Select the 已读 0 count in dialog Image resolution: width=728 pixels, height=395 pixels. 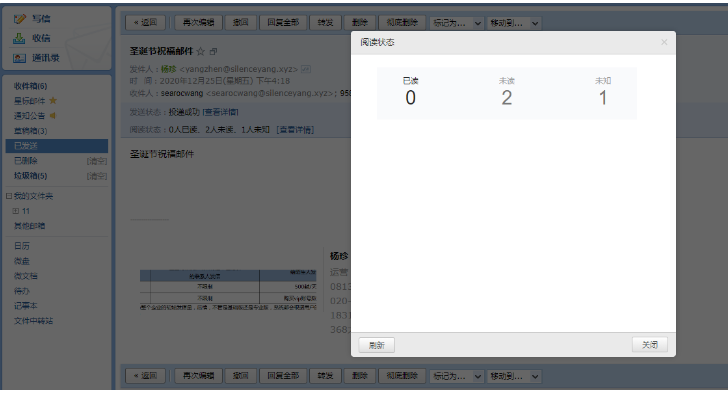point(410,92)
